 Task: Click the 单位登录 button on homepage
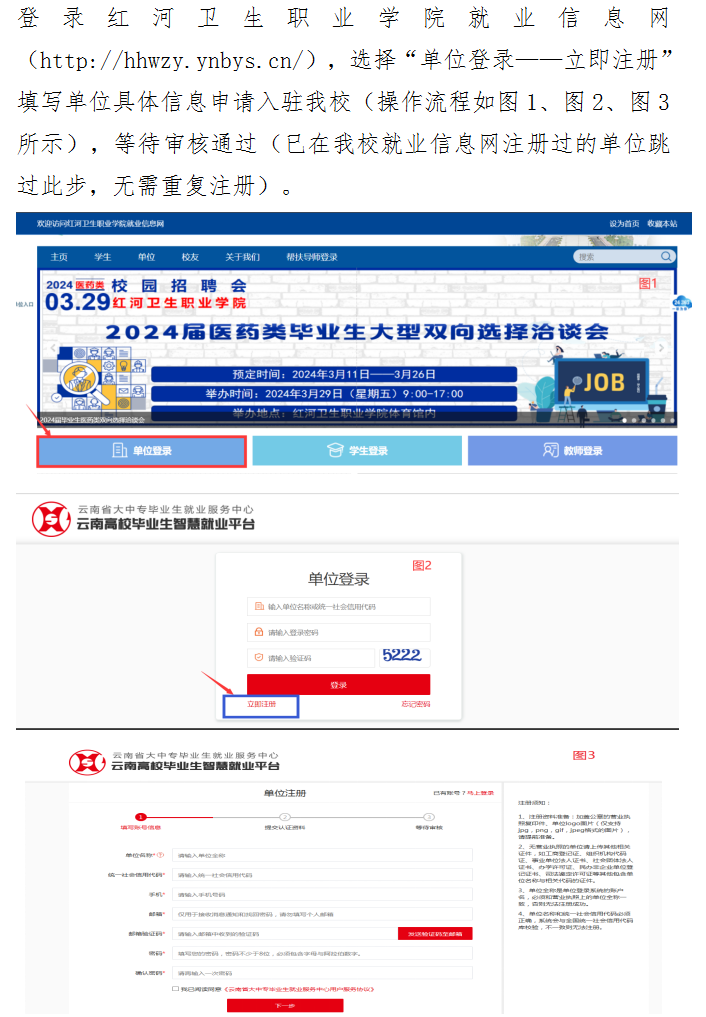(141, 451)
